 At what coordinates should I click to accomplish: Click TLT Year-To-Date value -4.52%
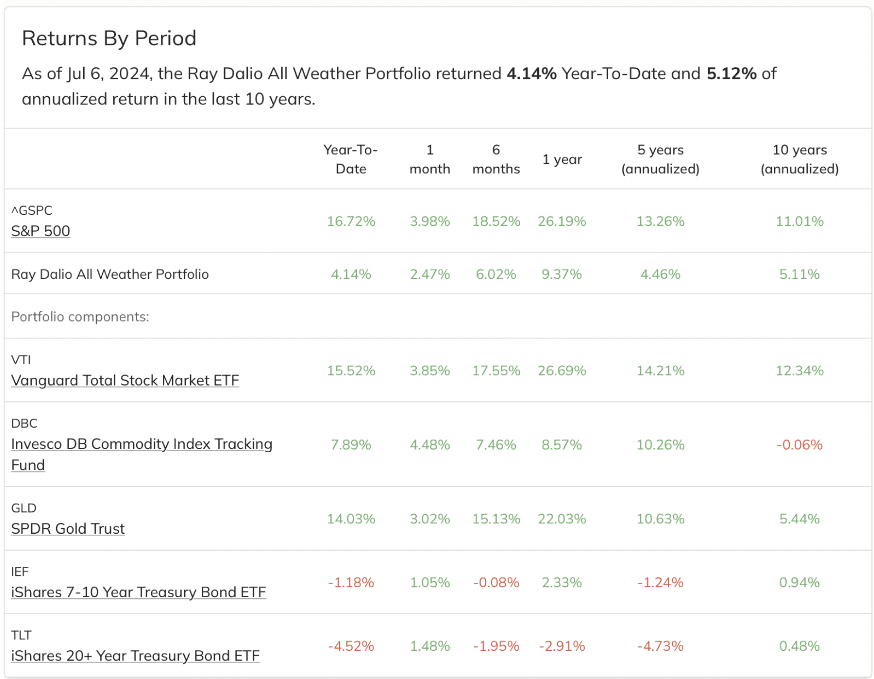351,646
